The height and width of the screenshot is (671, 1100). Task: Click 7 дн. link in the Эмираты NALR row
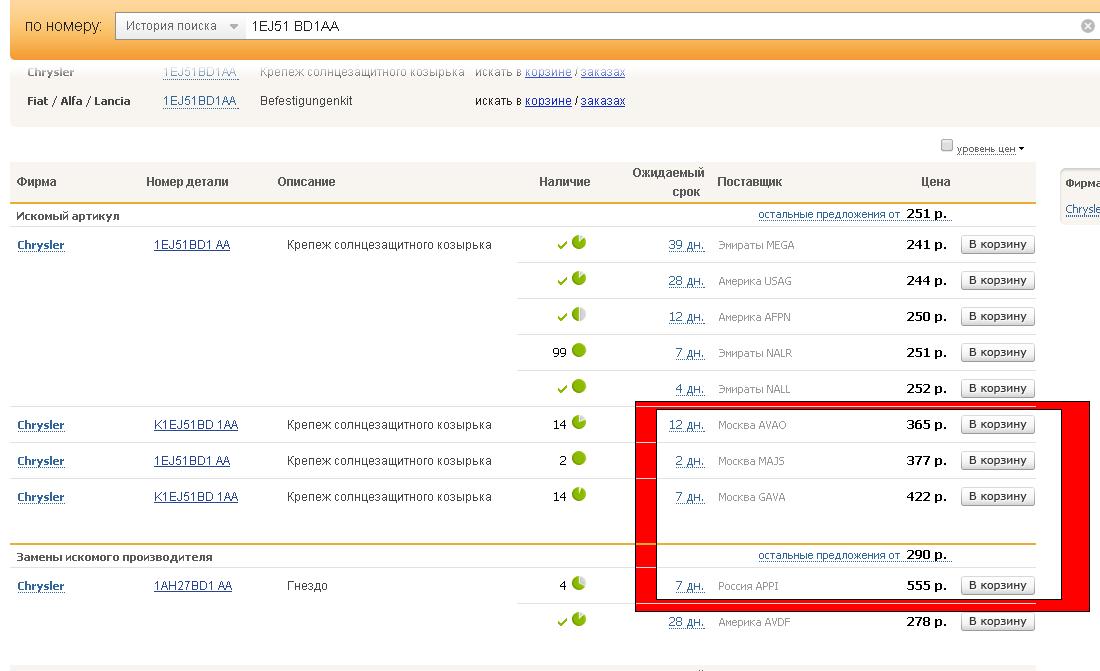point(690,353)
